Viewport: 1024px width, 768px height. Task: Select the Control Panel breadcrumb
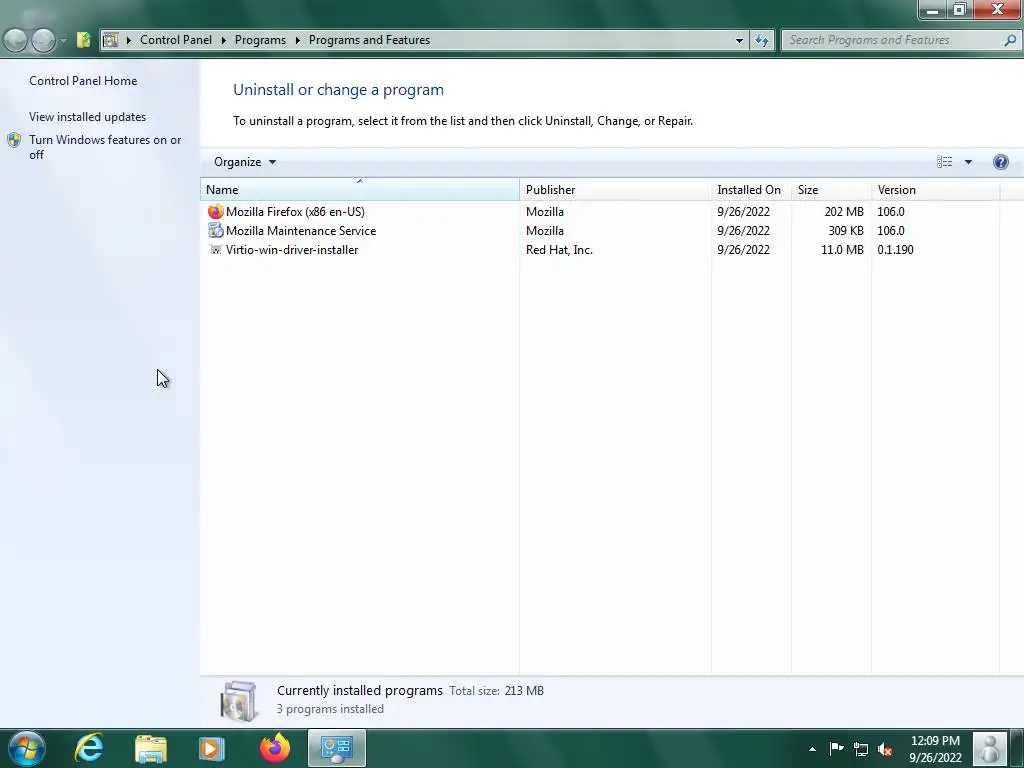pos(176,40)
